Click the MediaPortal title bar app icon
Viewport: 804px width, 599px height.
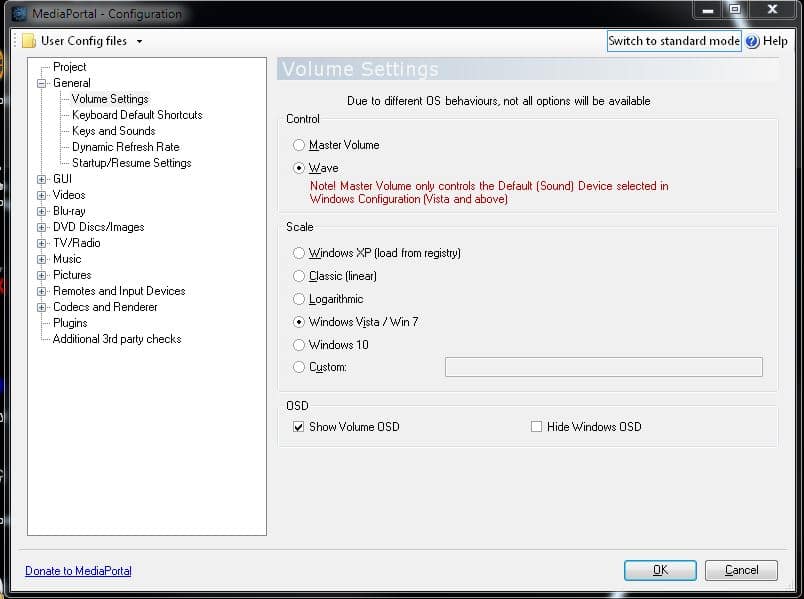click(19, 14)
